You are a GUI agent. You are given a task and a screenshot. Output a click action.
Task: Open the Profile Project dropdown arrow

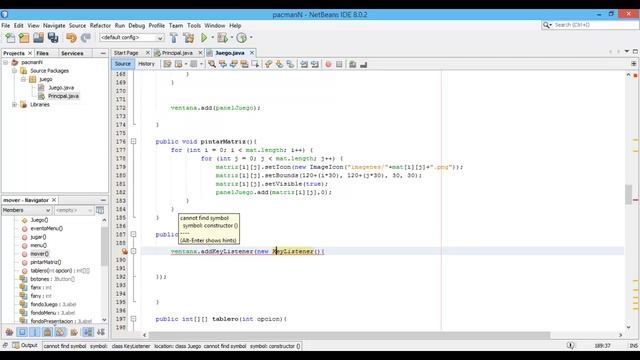[251, 38]
